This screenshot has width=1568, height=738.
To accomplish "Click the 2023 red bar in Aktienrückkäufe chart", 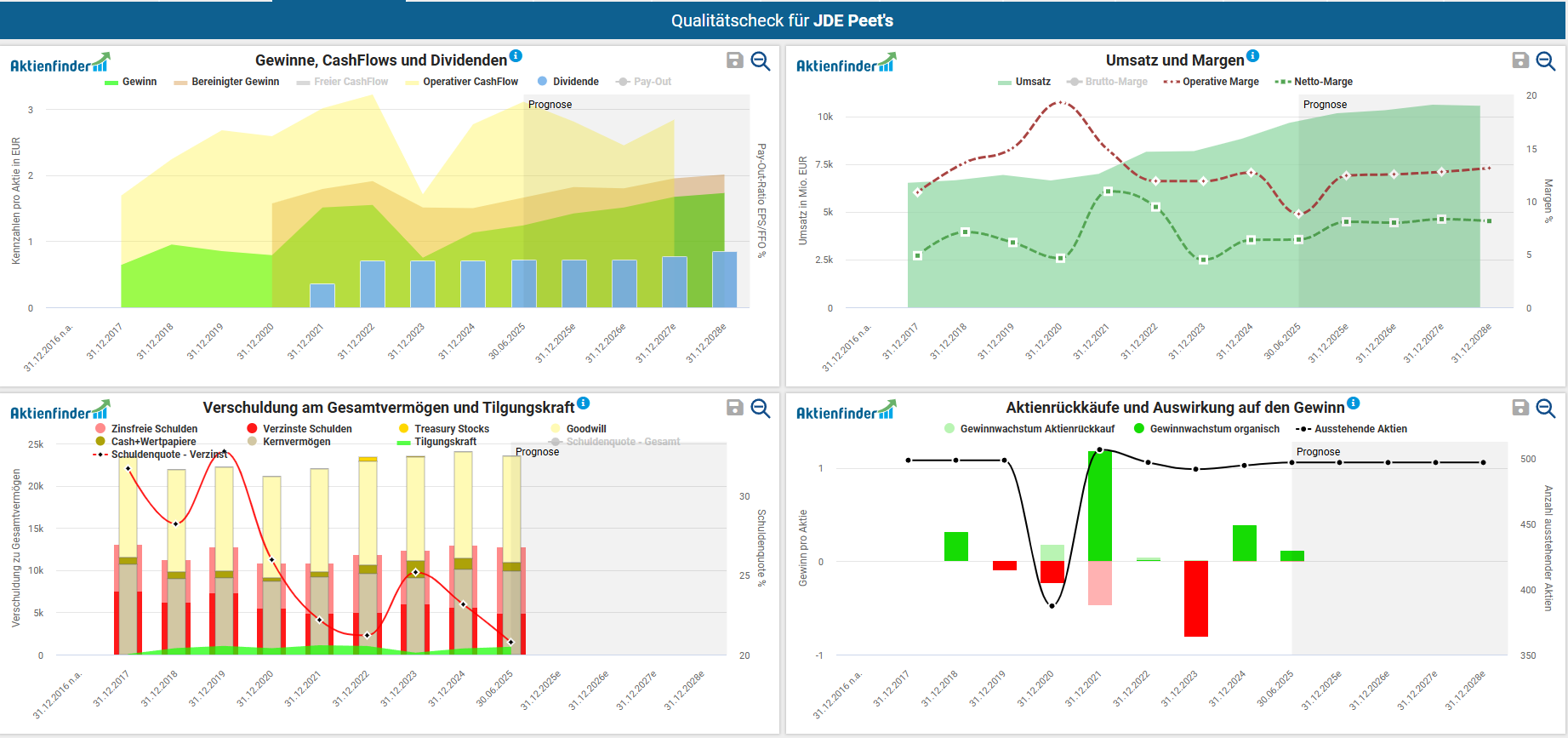I will point(1195,598).
